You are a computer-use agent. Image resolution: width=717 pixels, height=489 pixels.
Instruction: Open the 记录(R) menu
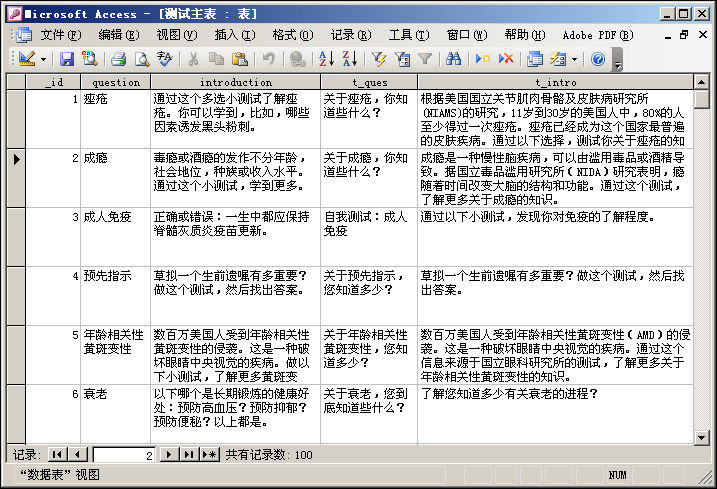point(351,35)
